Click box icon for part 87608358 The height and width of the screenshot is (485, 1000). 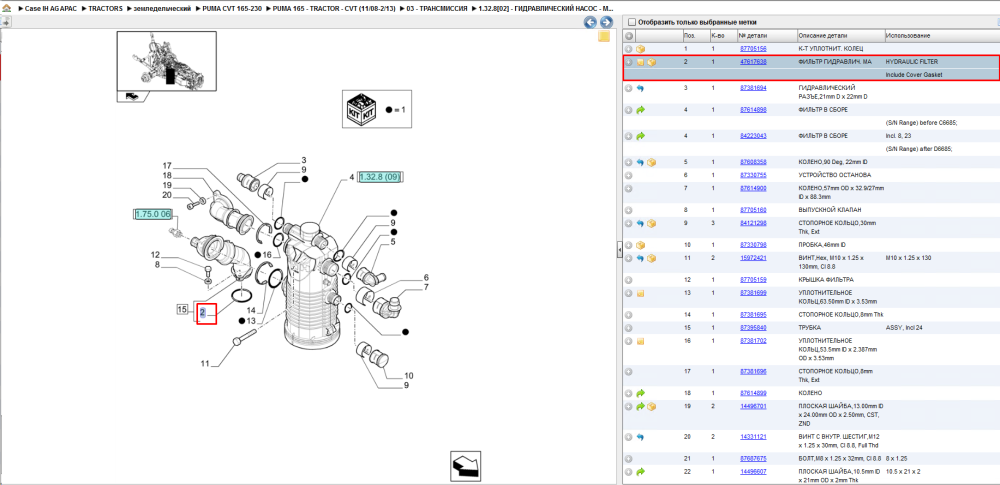point(652,162)
